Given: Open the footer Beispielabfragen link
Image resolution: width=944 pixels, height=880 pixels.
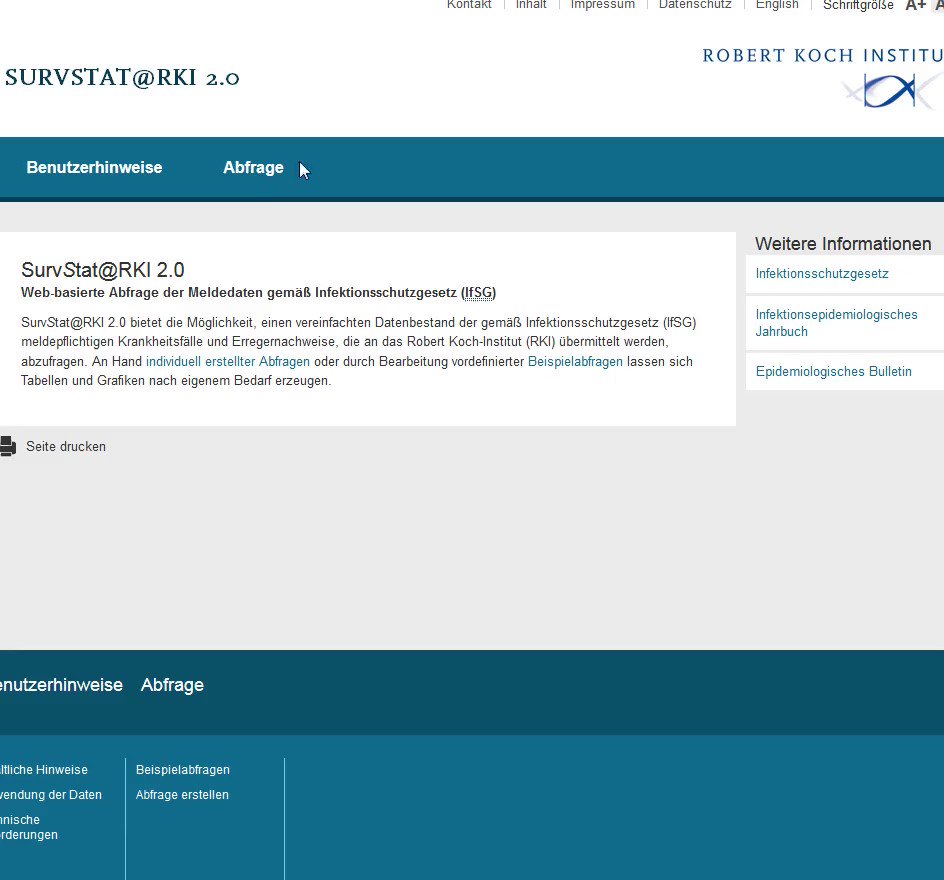Looking at the screenshot, I should pyautogui.click(x=182, y=770).
